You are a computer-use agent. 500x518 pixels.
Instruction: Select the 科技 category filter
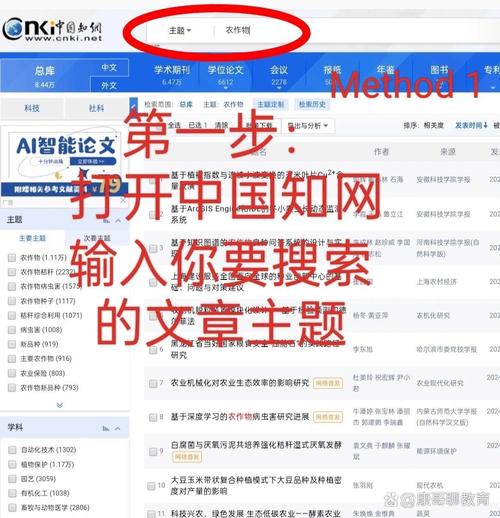[32, 108]
